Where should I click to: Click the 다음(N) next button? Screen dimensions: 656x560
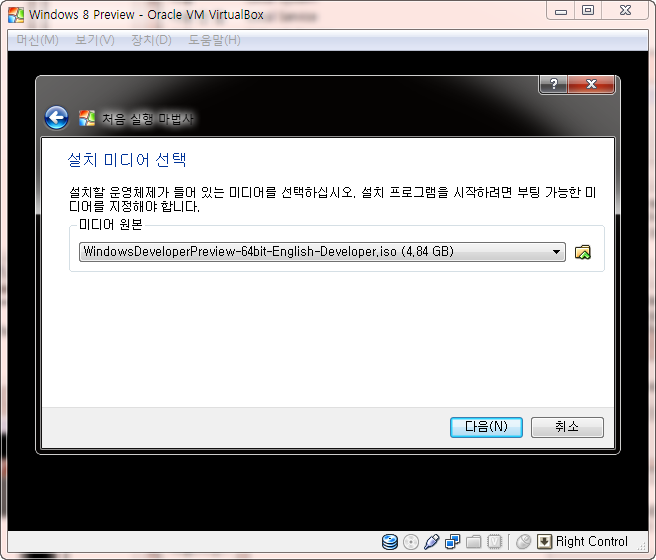[x=486, y=427]
